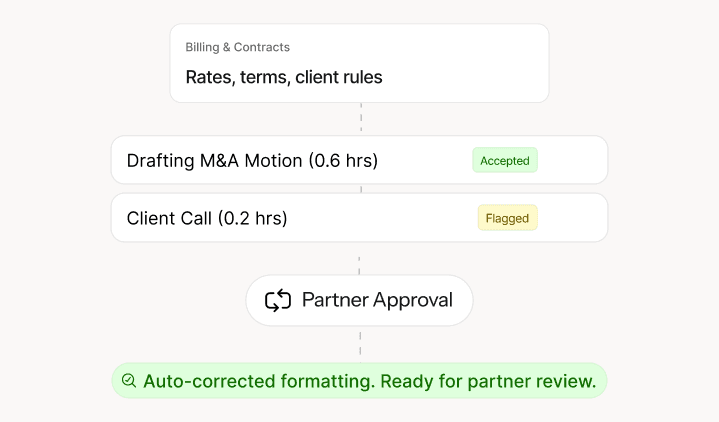Click dashed connector below Partner Approval button
This screenshot has height=422, width=719.
pyautogui.click(x=359, y=343)
